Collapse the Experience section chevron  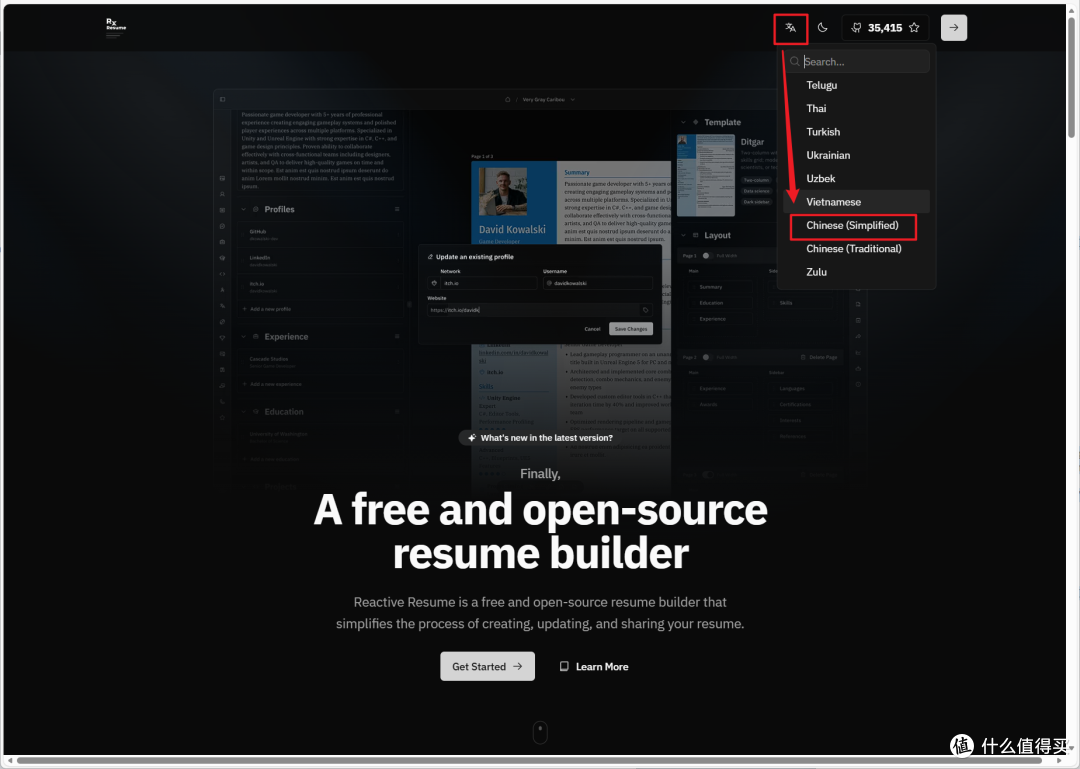[x=244, y=337]
